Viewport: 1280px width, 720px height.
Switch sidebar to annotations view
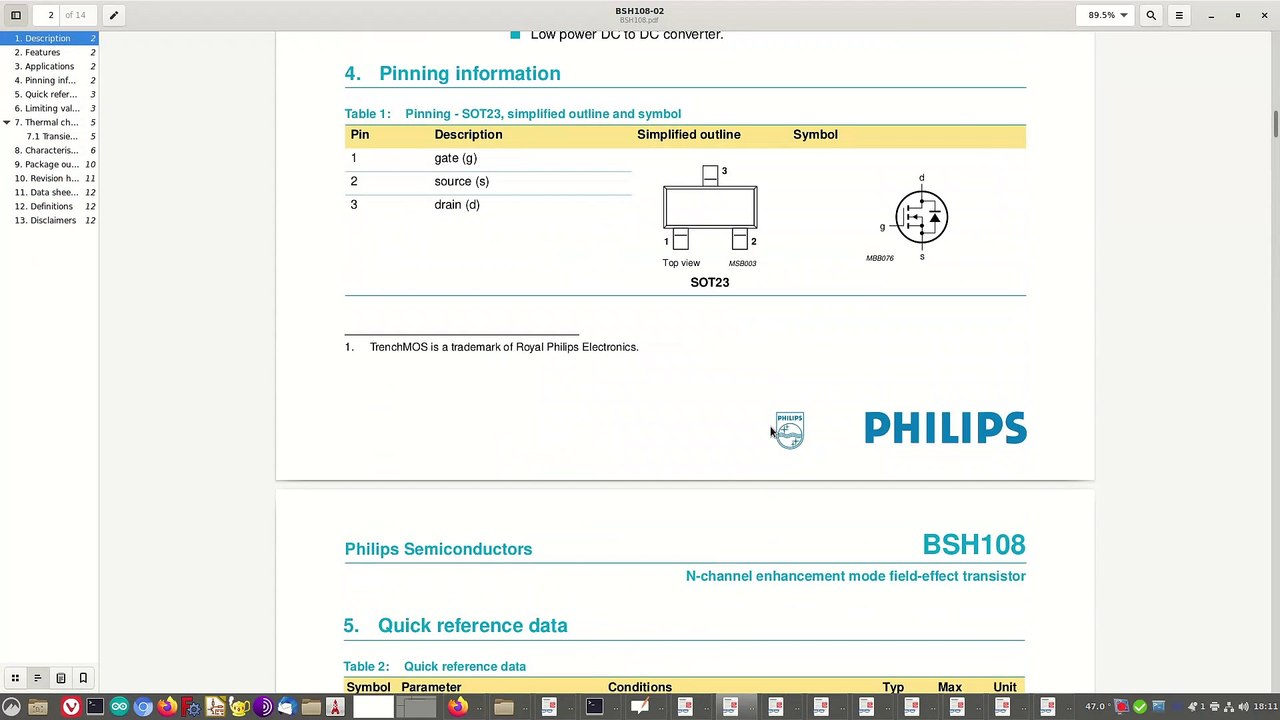60,678
